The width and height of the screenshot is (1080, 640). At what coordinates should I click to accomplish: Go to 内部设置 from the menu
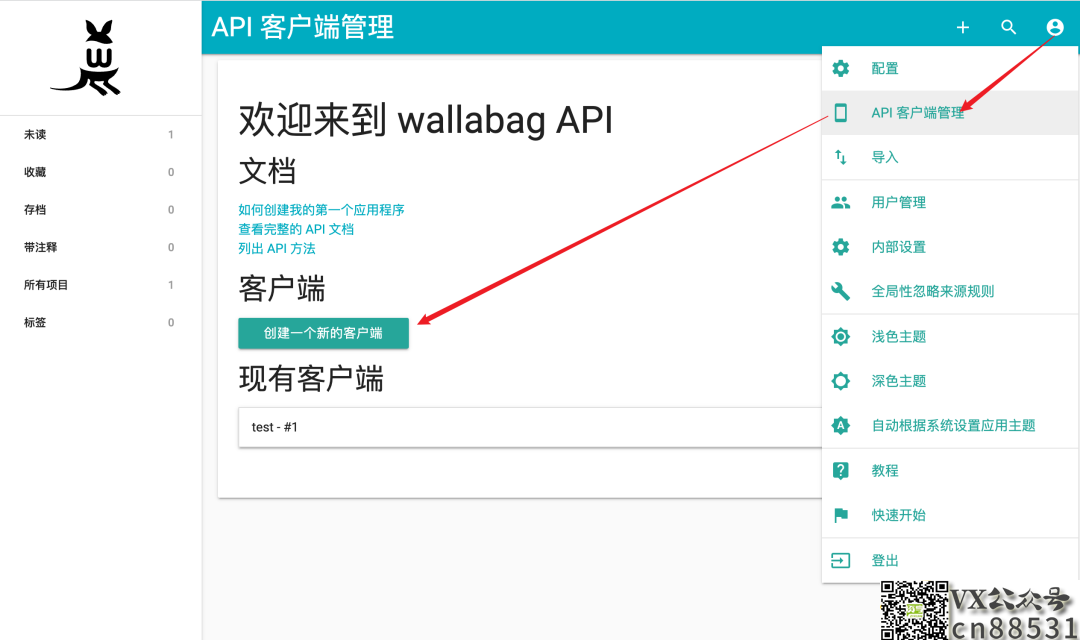point(950,247)
